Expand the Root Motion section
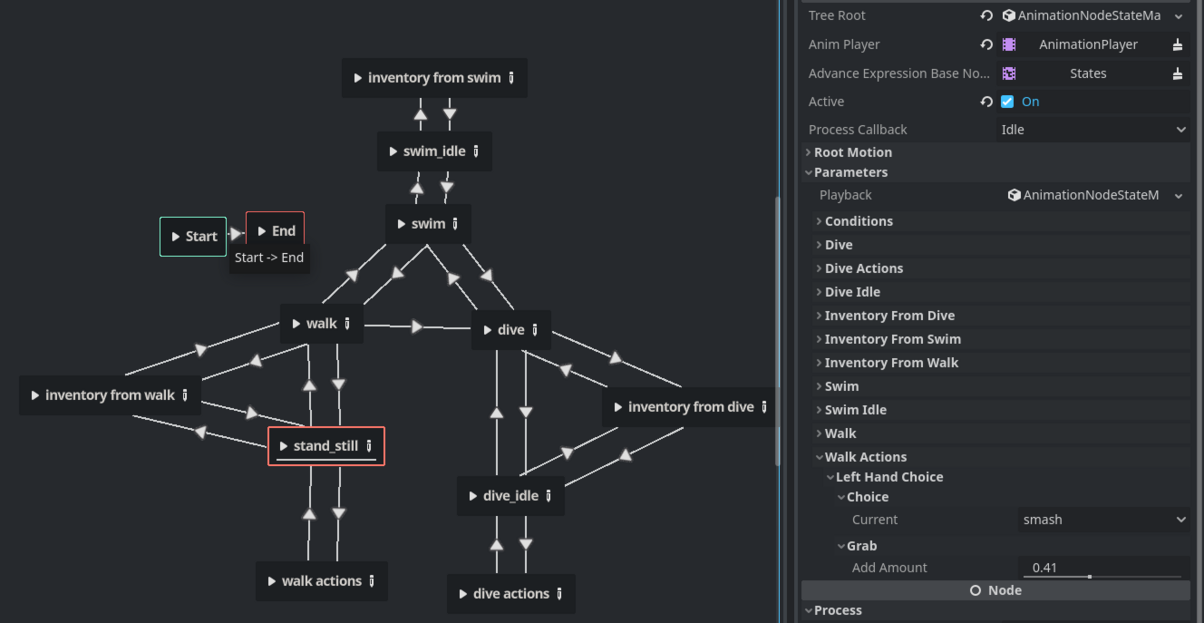This screenshot has width=1204, height=623. [852, 153]
